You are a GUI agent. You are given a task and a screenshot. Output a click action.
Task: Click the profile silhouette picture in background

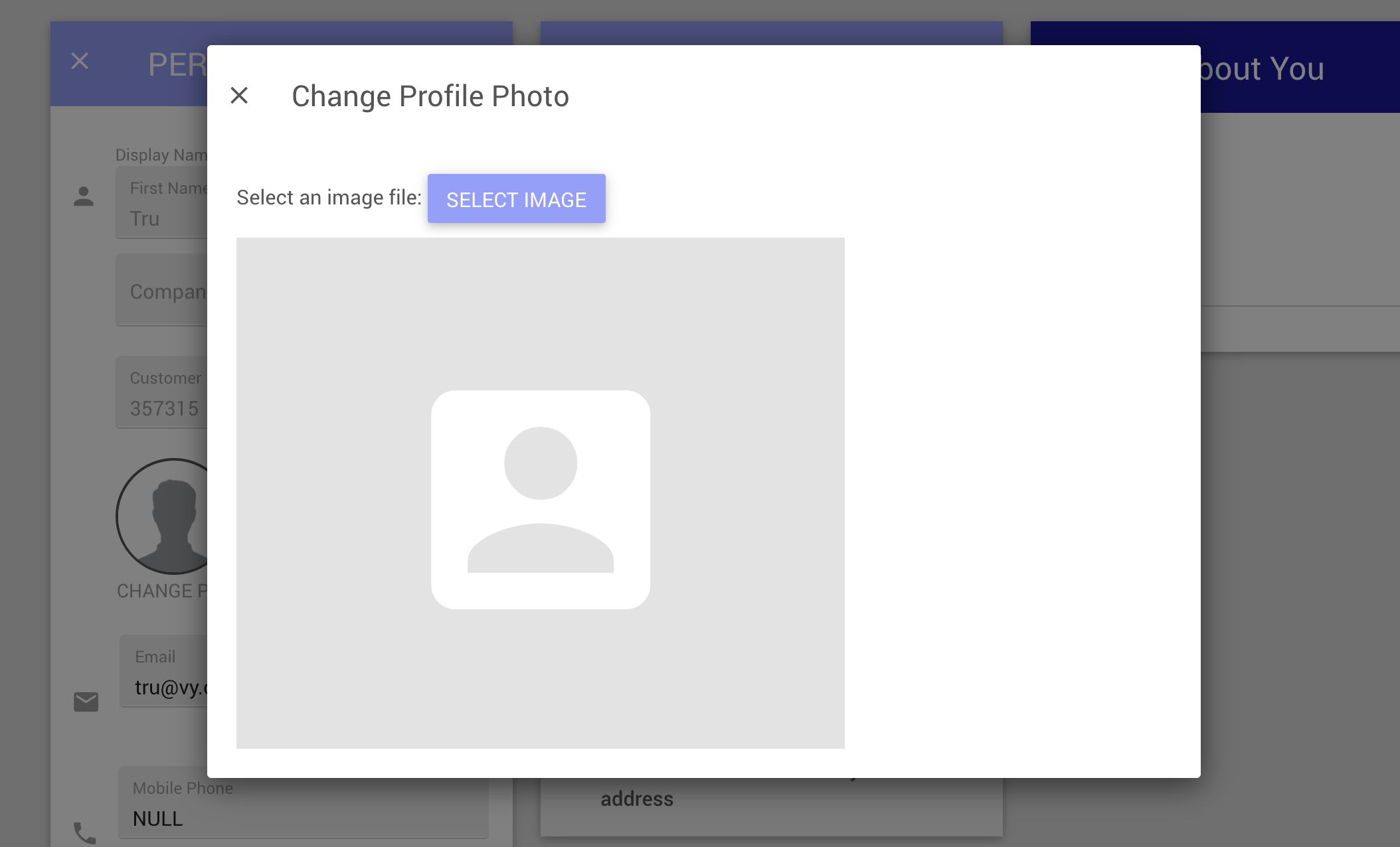click(162, 516)
